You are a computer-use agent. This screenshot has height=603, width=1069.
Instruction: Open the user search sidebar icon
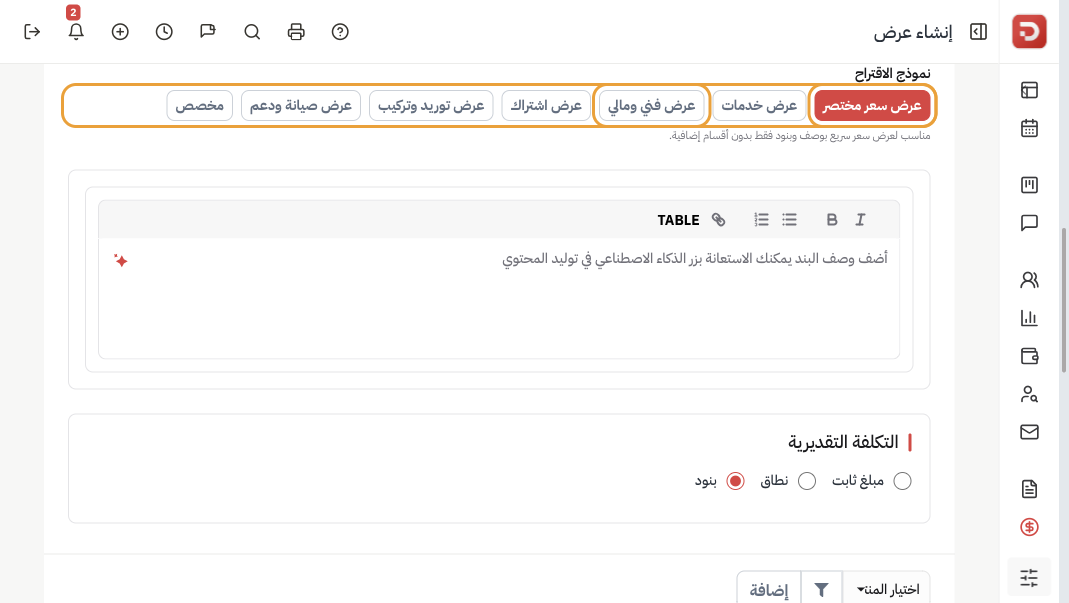(1029, 394)
